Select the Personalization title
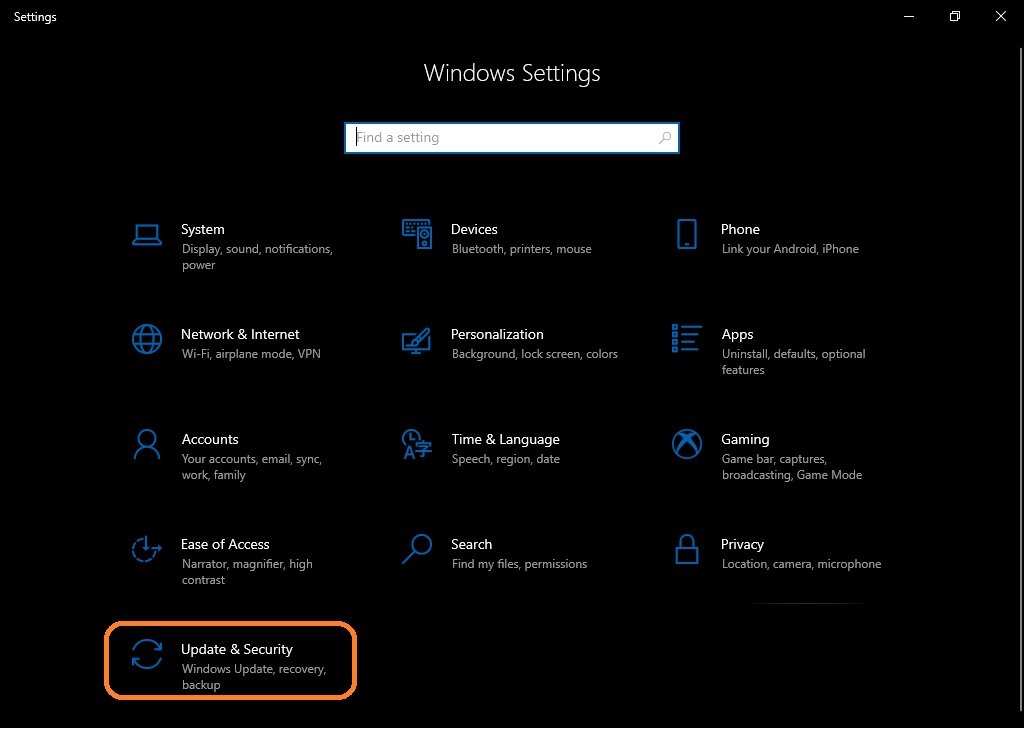The width and height of the screenshot is (1024, 732). (497, 334)
